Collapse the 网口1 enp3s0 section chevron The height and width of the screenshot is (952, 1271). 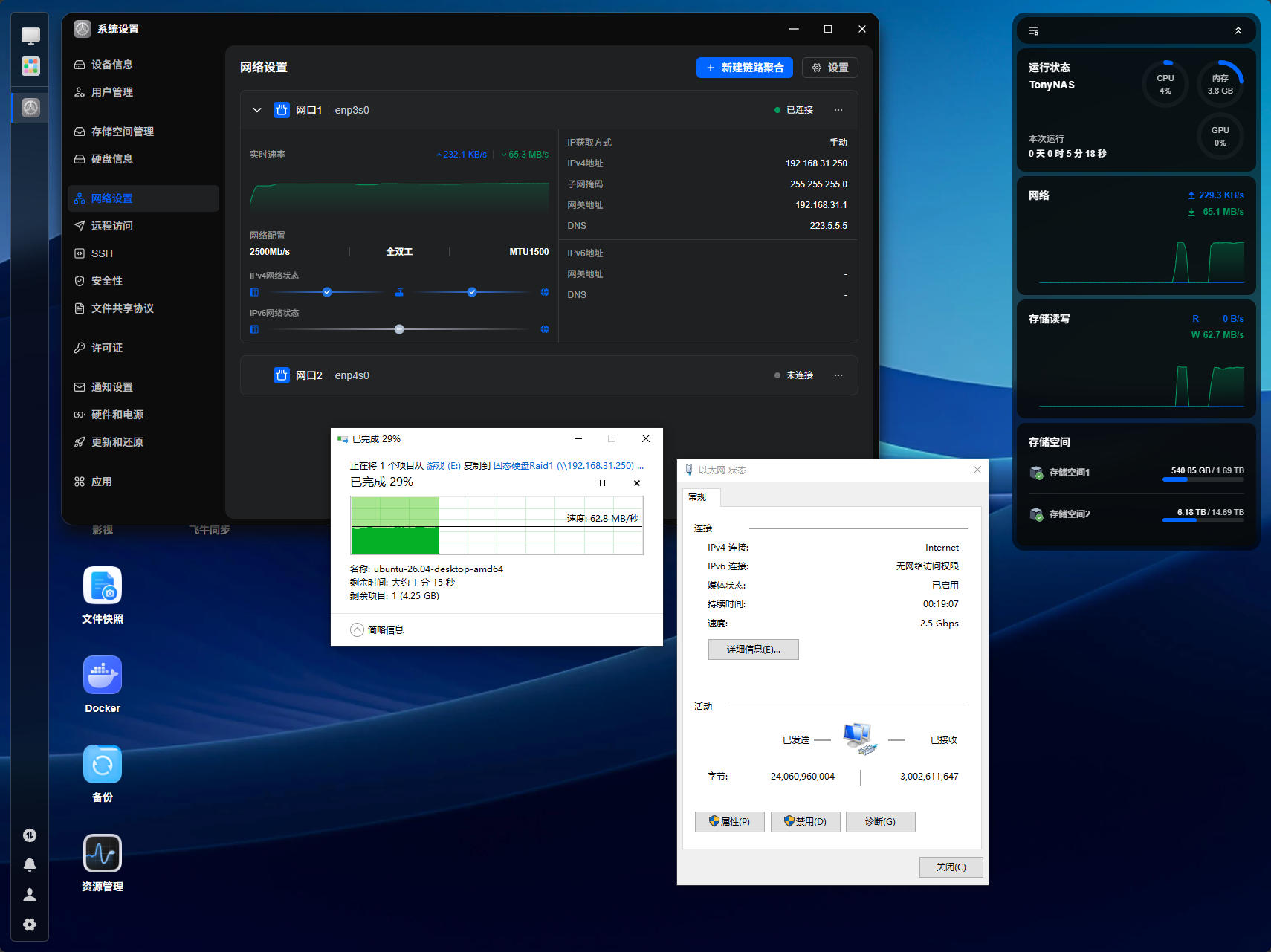pyautogui.click(x=257, y=110)
